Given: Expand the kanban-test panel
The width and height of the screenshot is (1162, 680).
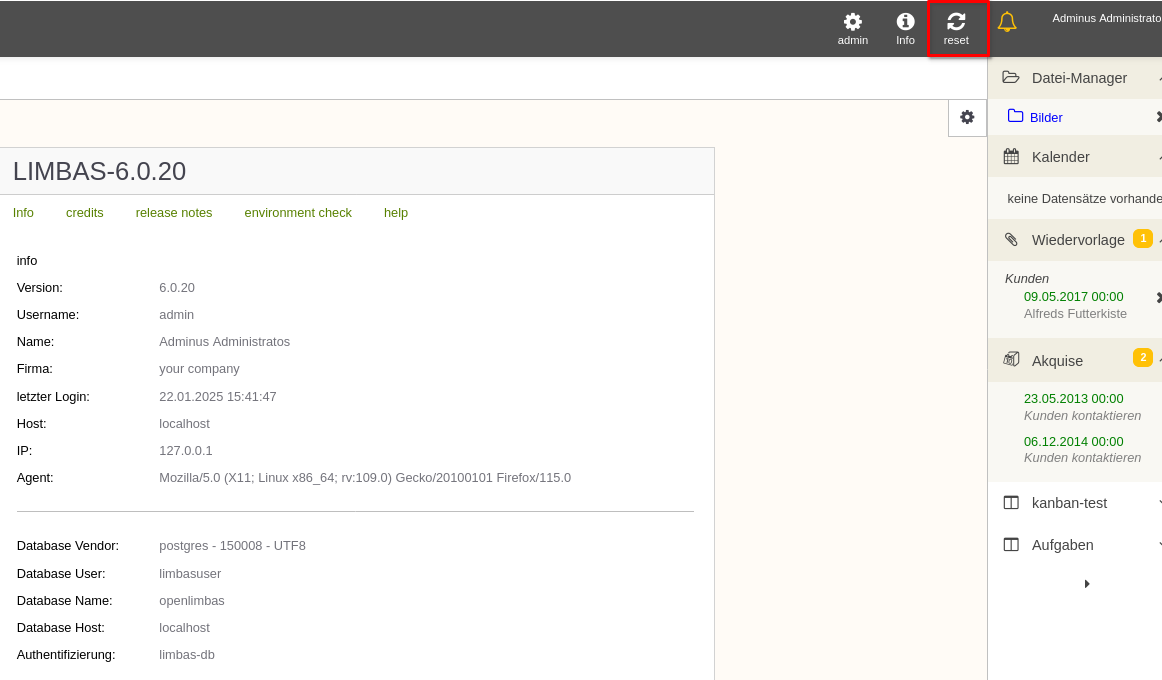Looking at the screenshot, I should [1075, 503].
